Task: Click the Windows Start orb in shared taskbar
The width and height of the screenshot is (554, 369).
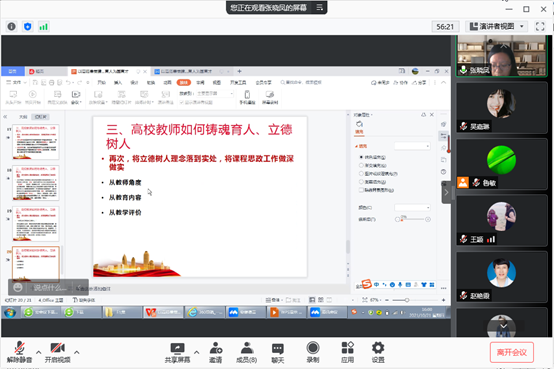Action: 10,313
